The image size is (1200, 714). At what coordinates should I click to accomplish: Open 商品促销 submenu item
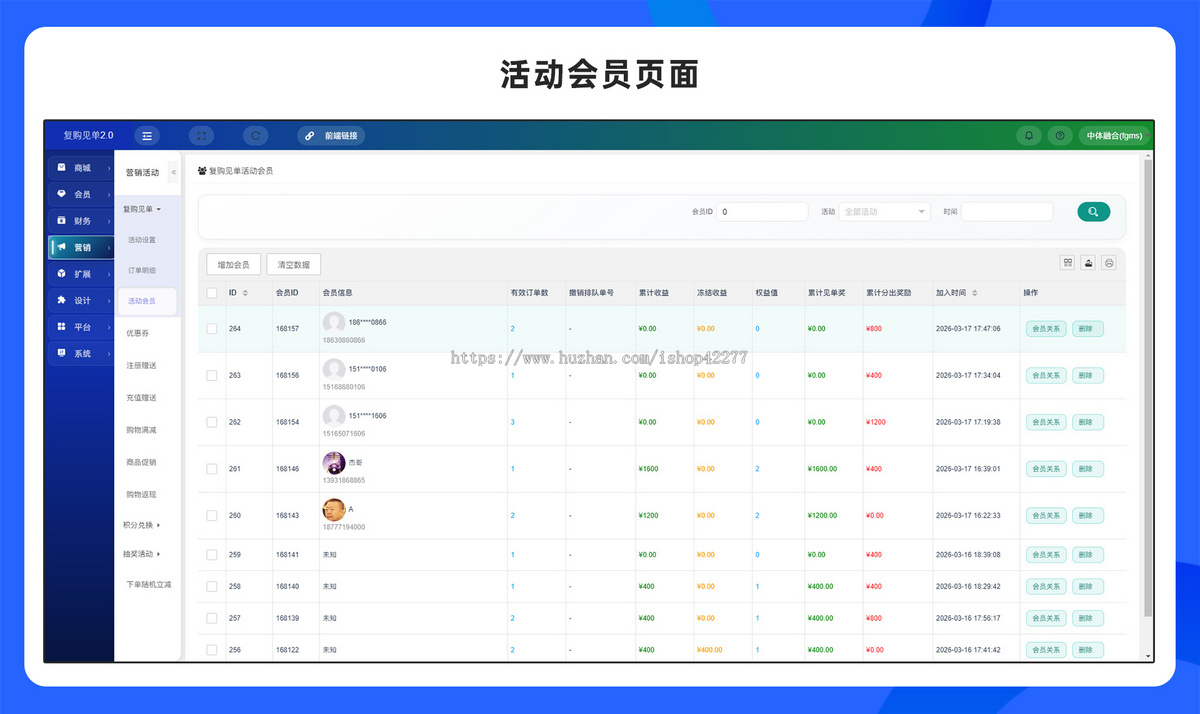point(141,462)
